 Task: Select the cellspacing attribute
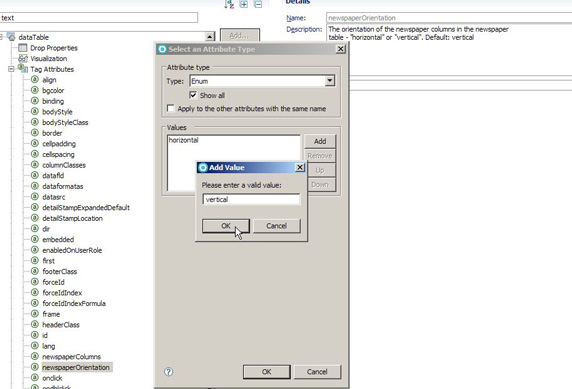[58, 154]
